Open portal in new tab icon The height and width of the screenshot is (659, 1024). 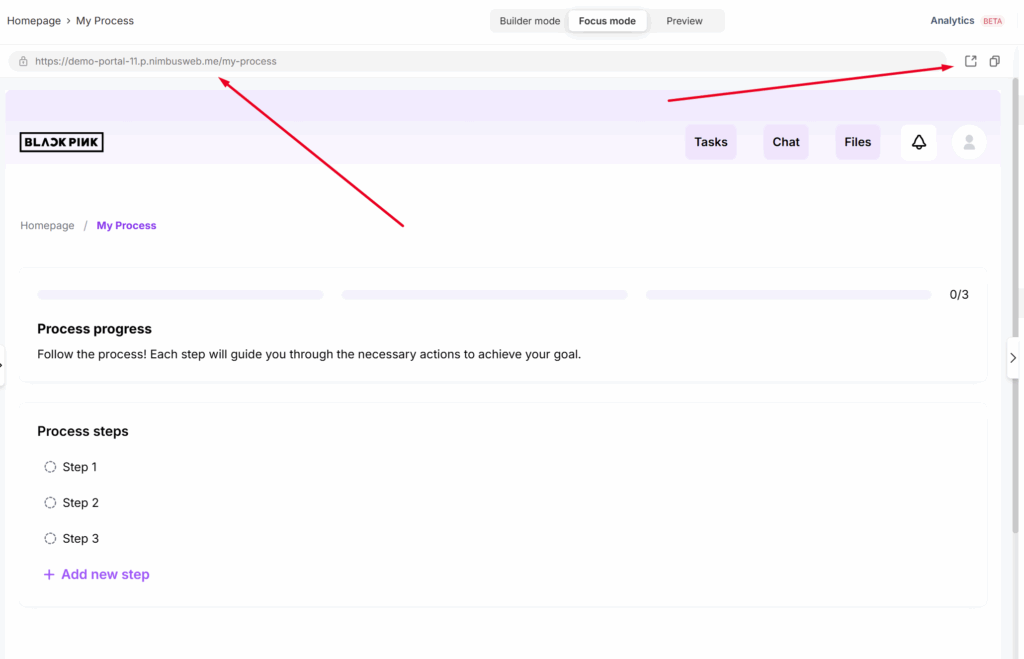coord(970,61)
